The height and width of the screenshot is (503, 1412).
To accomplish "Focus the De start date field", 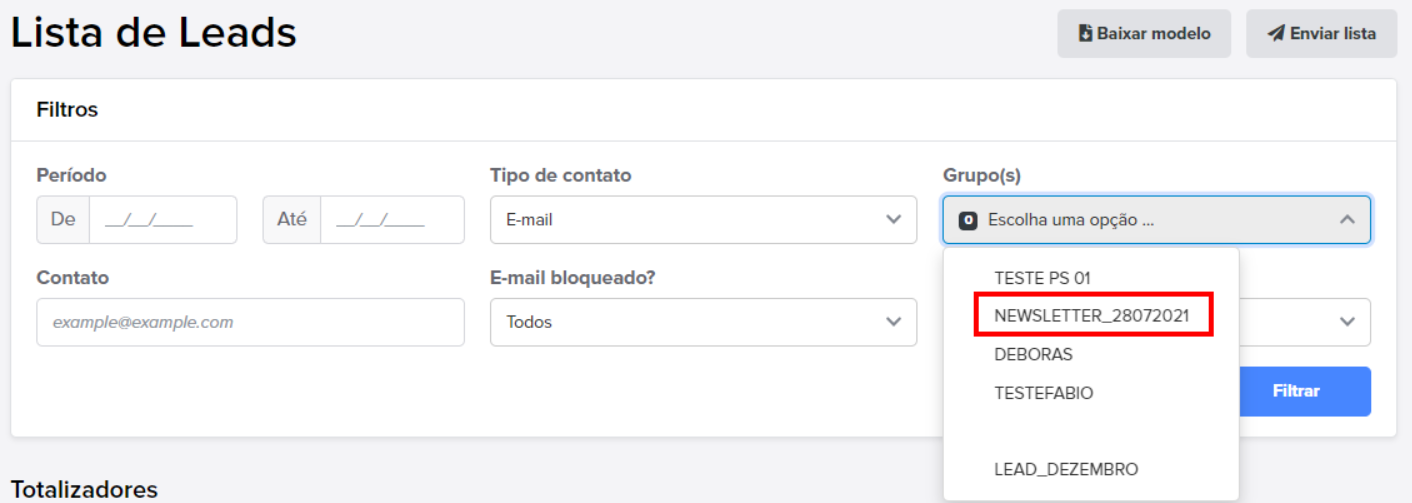I will point(163,220).
